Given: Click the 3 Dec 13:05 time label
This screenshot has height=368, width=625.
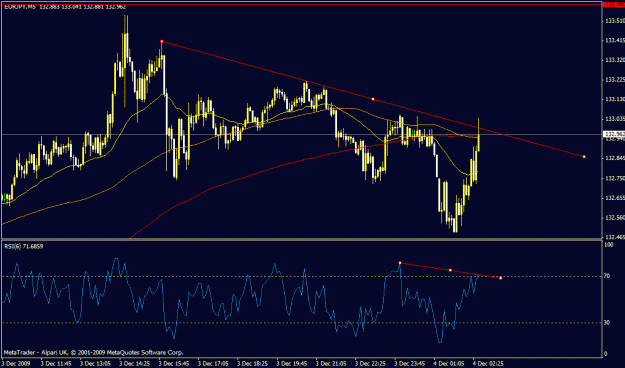Looking at the screenshot, I should (x=95, y=364).
